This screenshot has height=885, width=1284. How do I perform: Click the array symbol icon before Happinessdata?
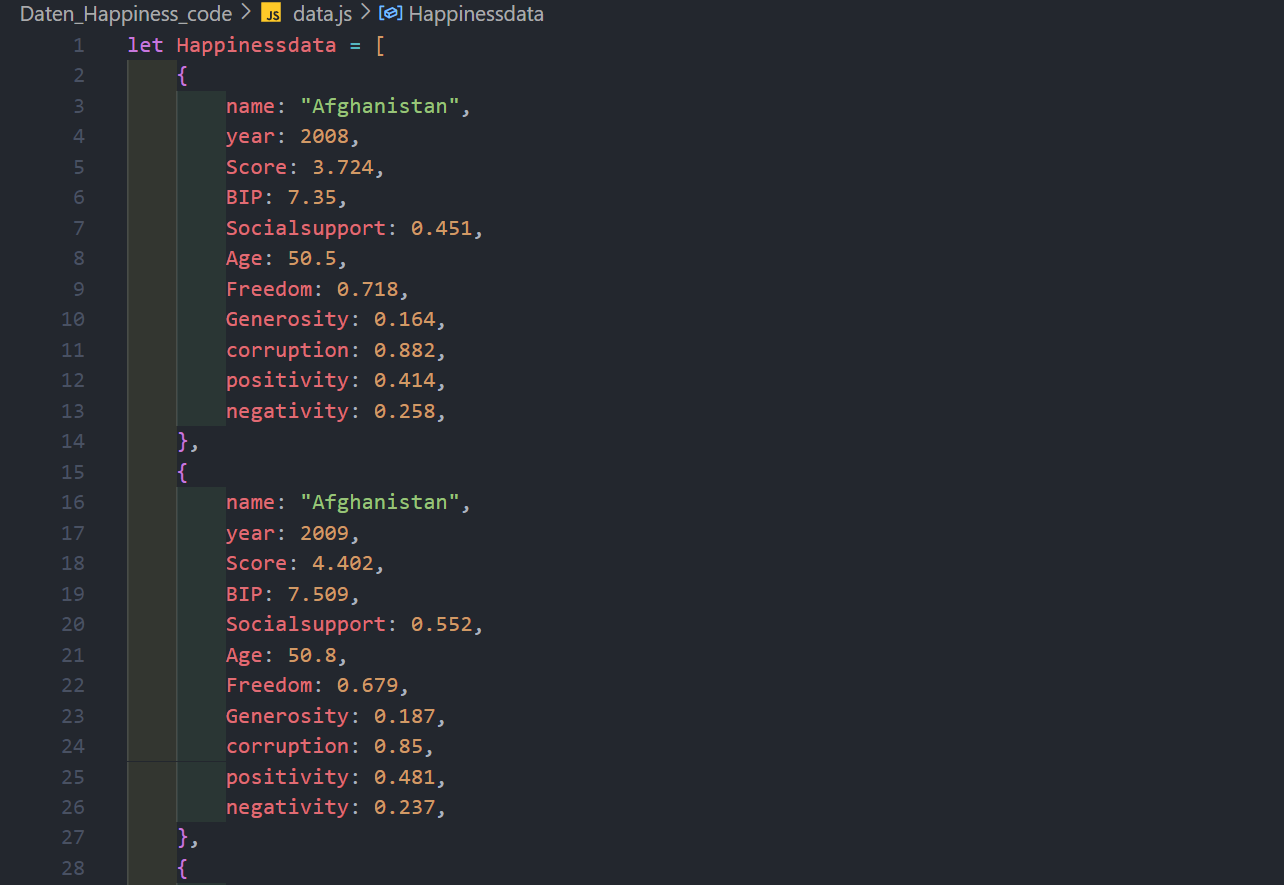coord(390,14)
